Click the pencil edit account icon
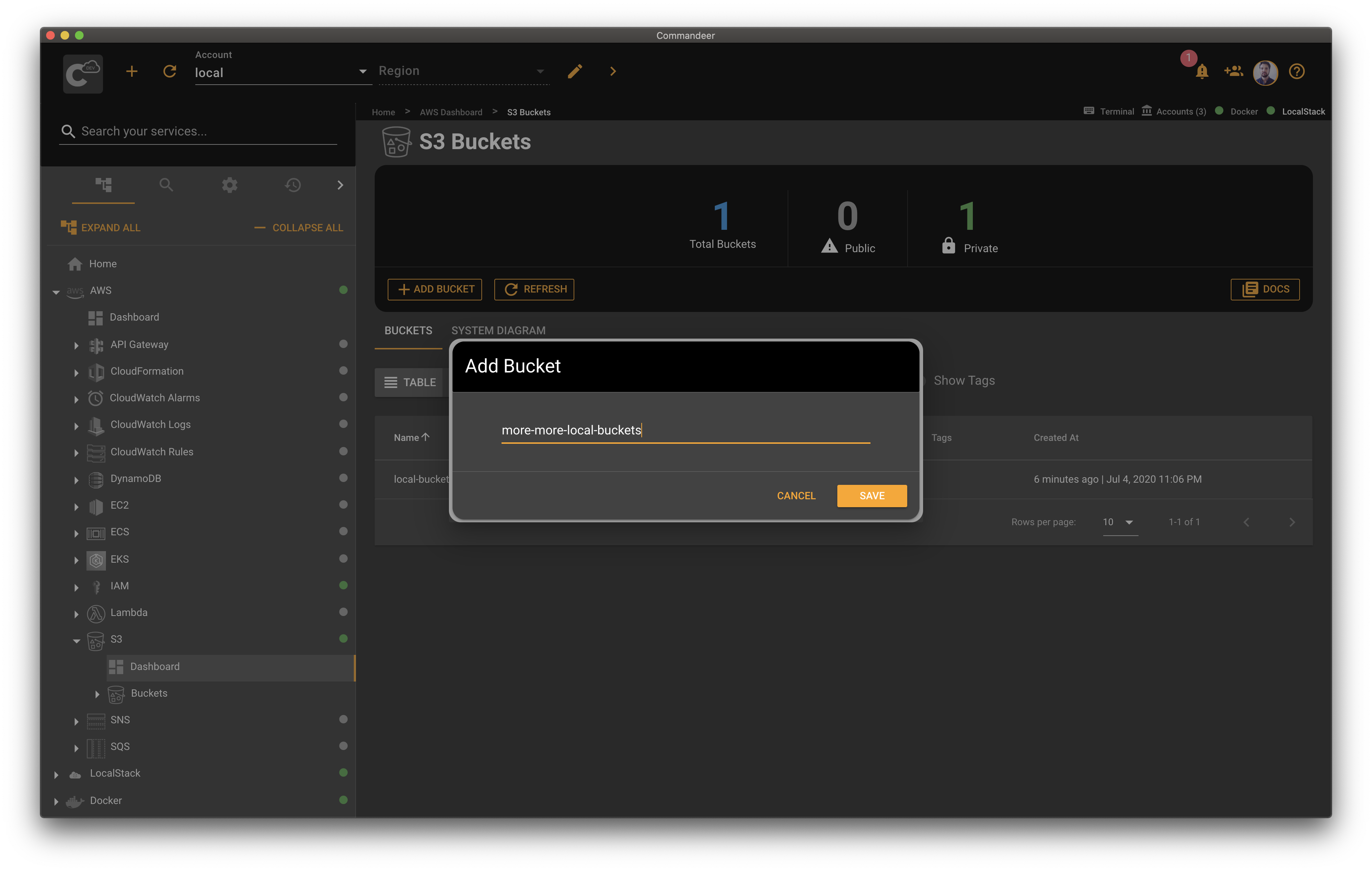 (575, 71)
